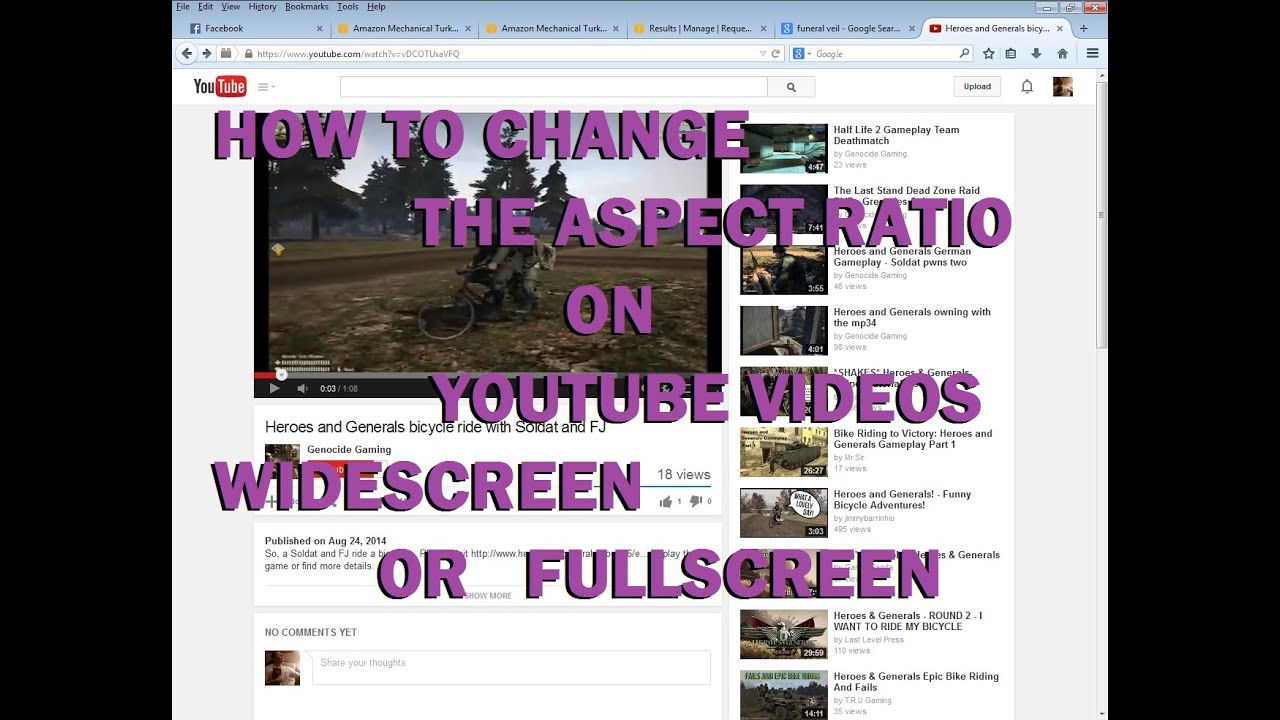Open the Help menu
This screenshot has height=720, width=1280.
click(x=376, y=6)
